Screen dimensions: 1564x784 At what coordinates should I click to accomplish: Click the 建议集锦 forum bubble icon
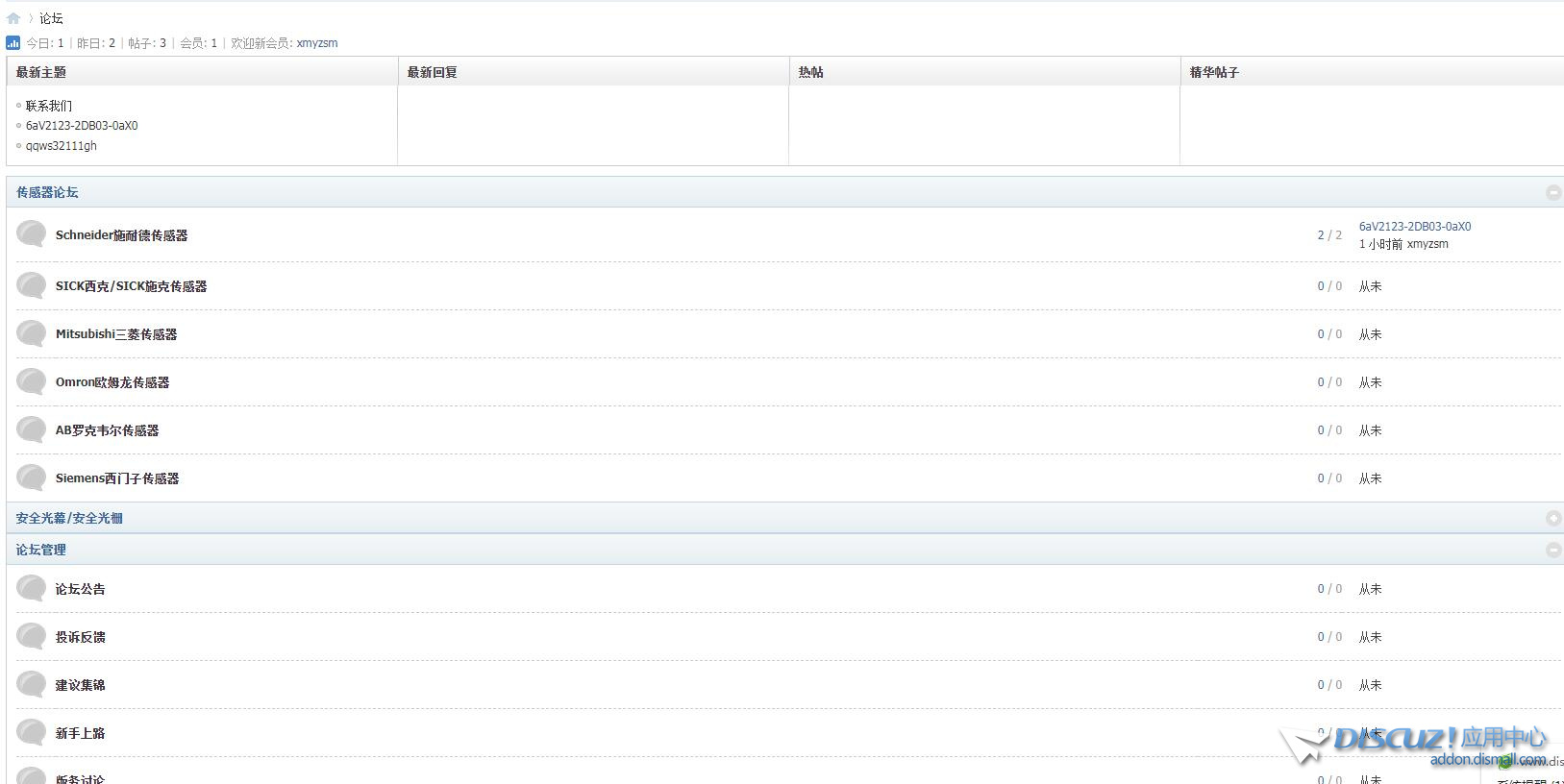pos(32,684)
